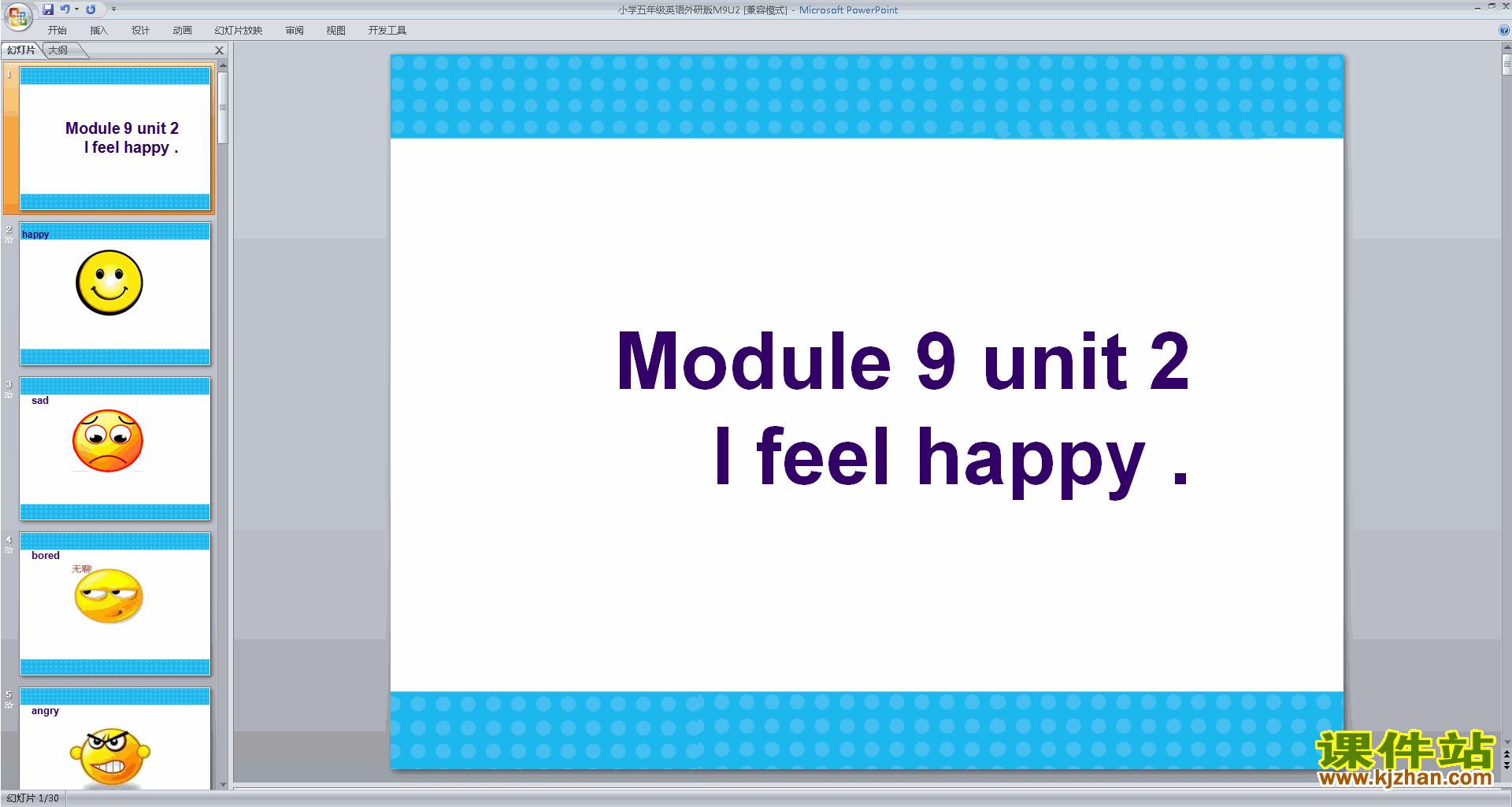Undo the last action

pos(65,9)
